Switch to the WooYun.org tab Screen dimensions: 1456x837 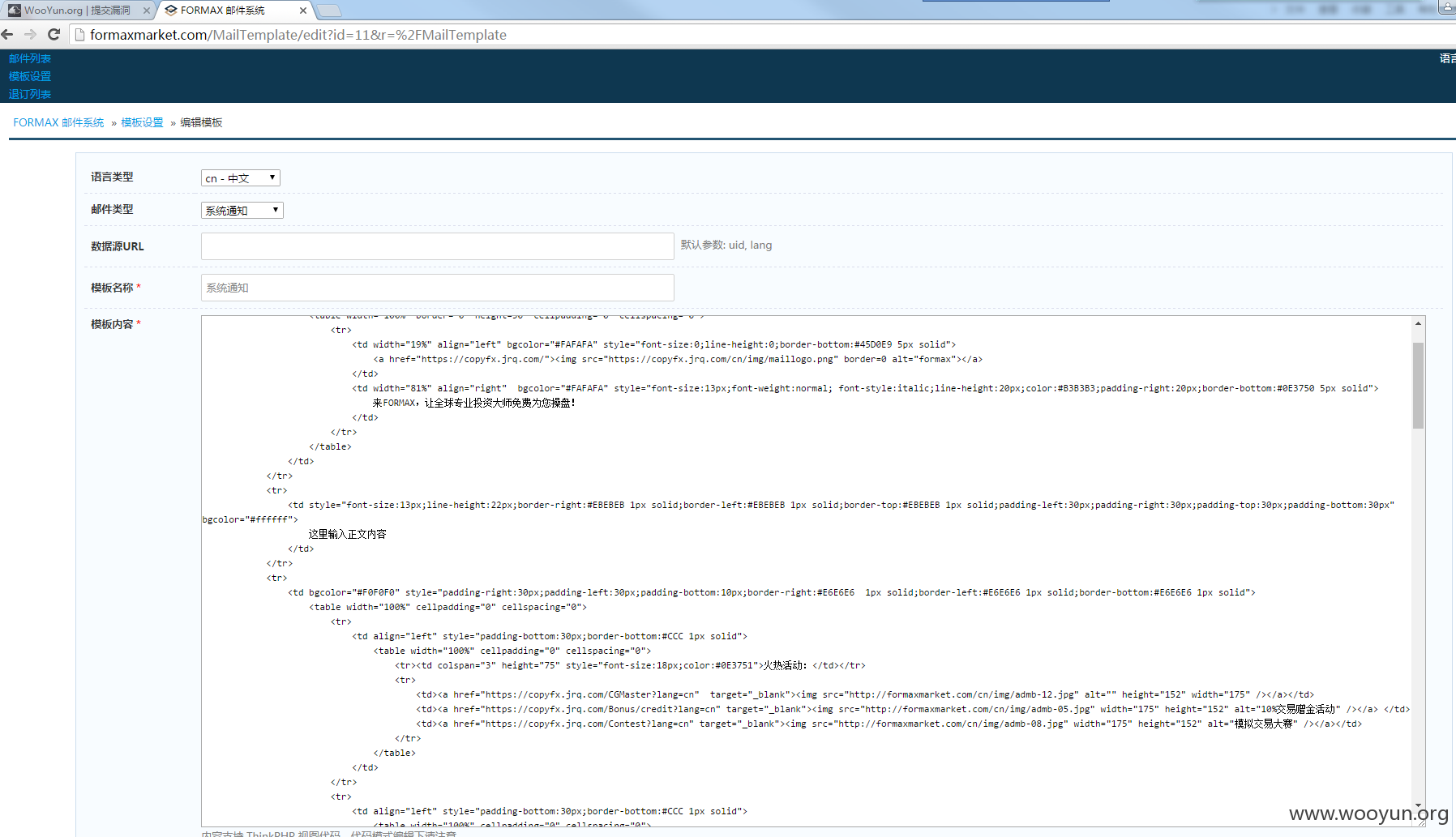pyautogui.click(x=77, y=11)
